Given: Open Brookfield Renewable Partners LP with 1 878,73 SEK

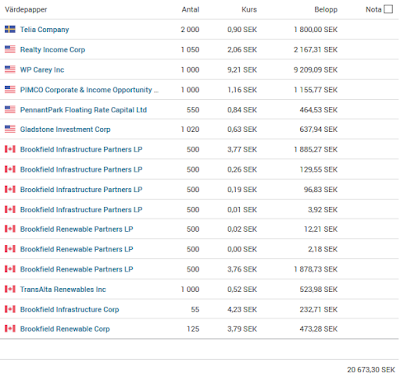Looking at the screenshot, I should tap(76, 269).
